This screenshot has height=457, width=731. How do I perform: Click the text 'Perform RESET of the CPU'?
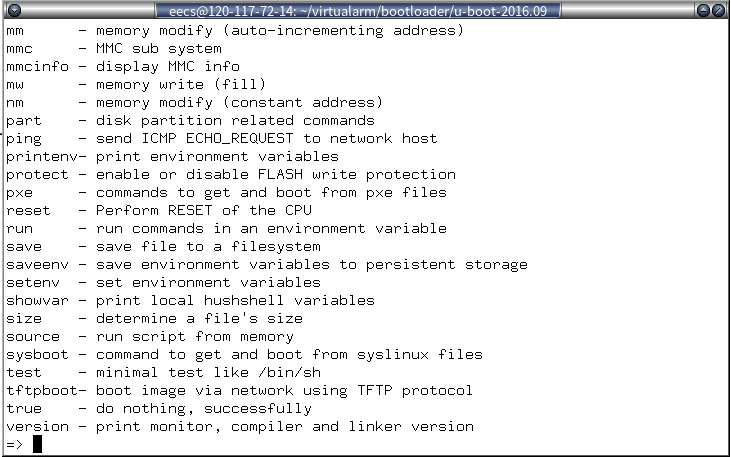pyautogui.click(x=204, y=210)
